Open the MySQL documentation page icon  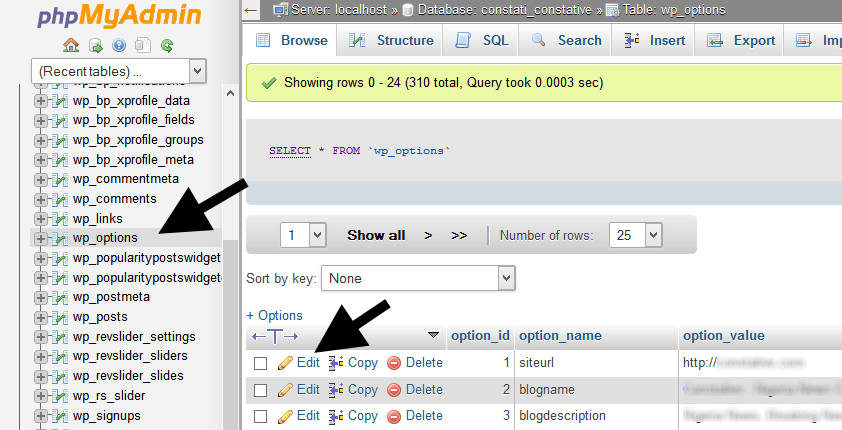[143, 46]
